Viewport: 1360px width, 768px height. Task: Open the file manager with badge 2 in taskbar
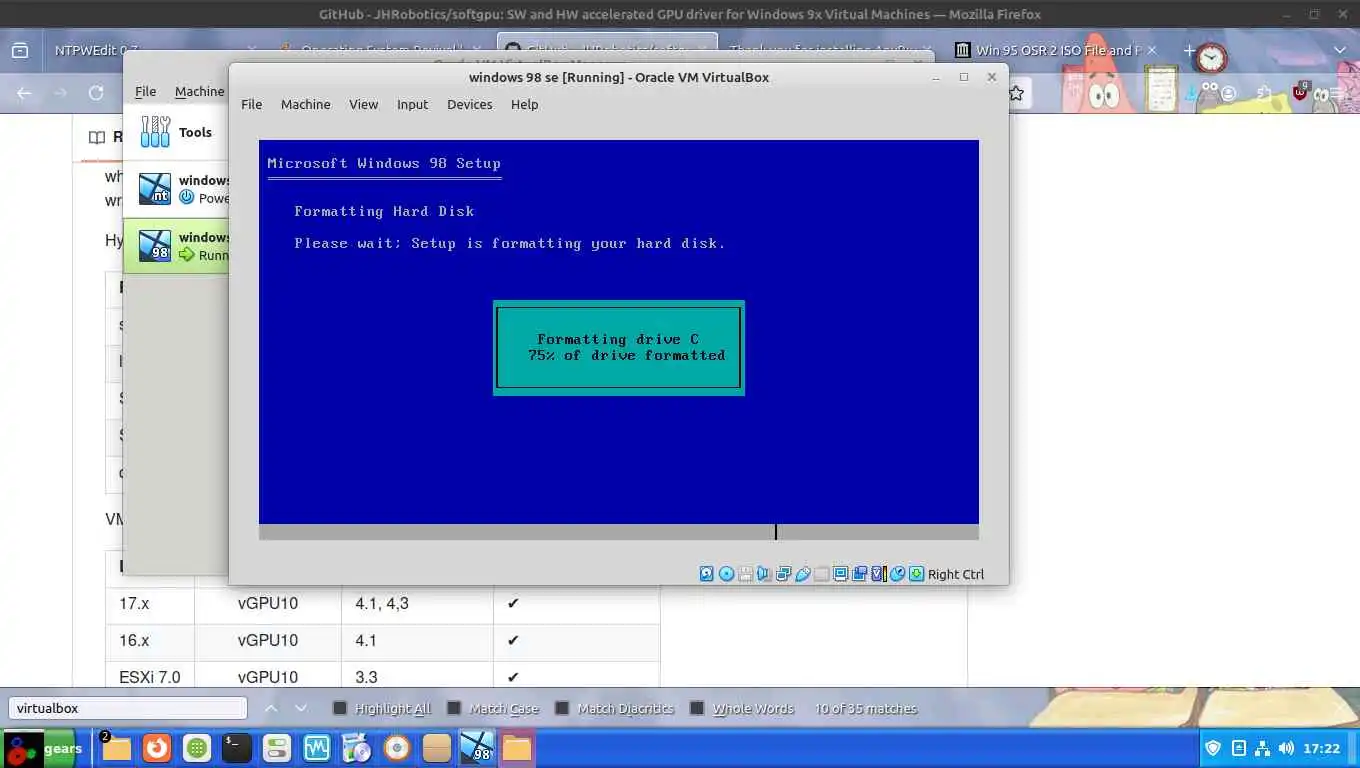(116, 748)
